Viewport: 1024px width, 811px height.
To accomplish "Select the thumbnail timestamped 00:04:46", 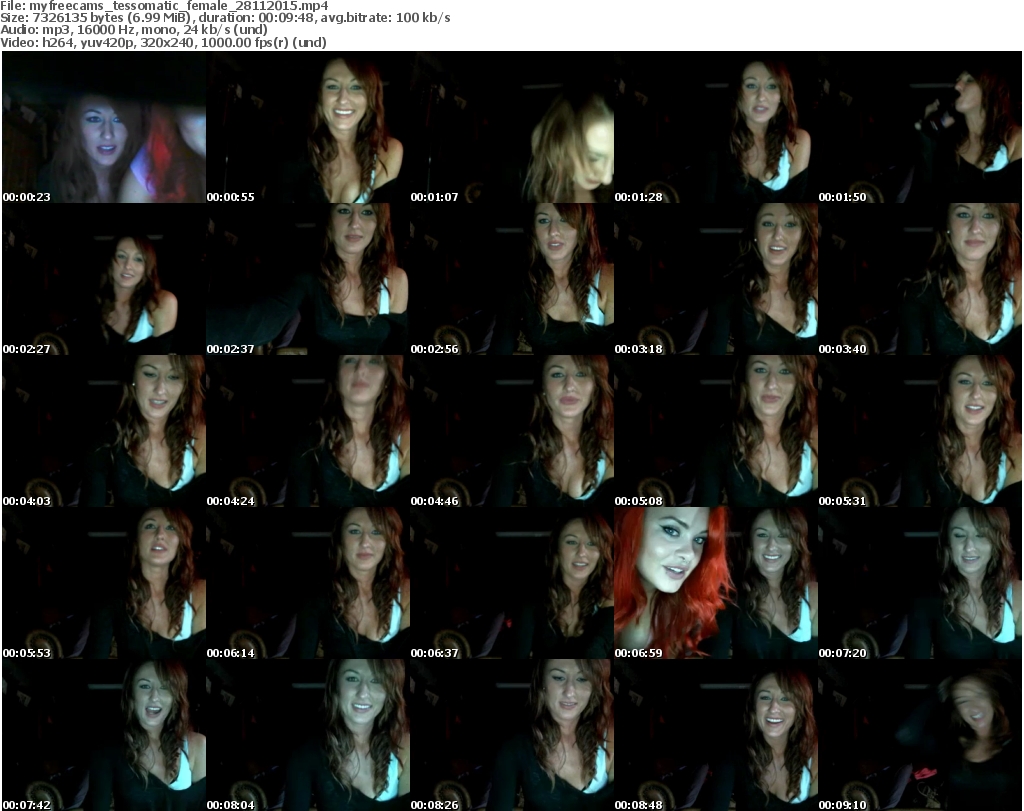I will [x=512, y=431].
